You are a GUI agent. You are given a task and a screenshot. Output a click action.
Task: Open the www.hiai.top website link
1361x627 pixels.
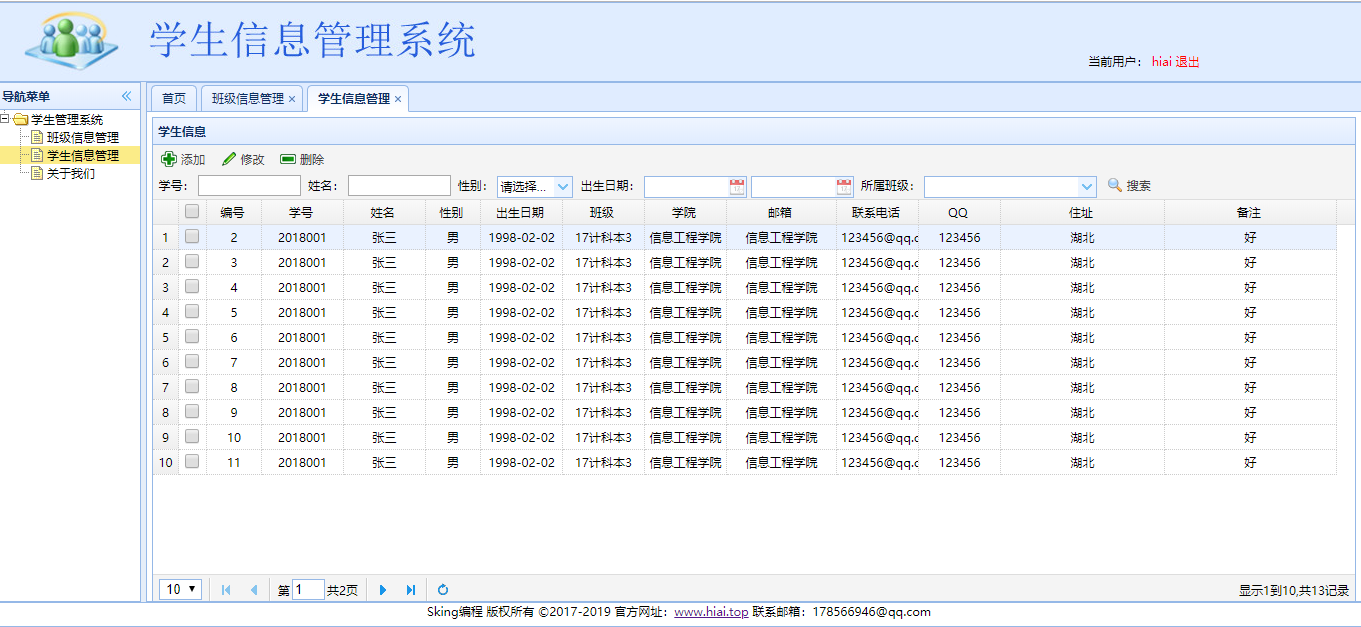click(711, 612)
